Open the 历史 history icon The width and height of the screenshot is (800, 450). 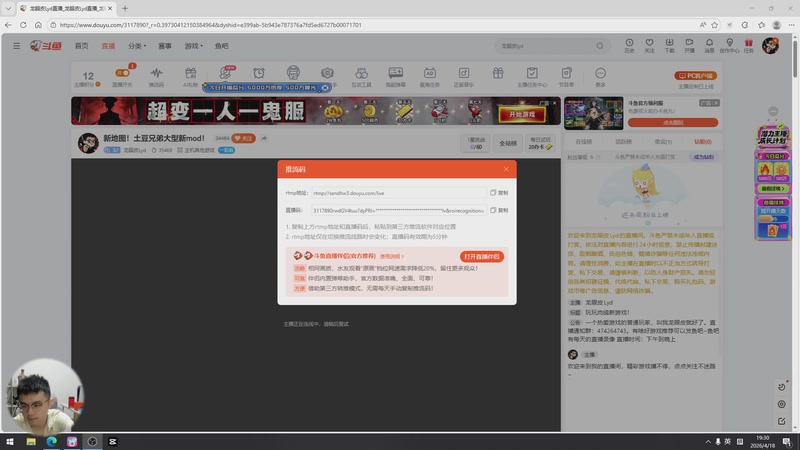point(629,46)
